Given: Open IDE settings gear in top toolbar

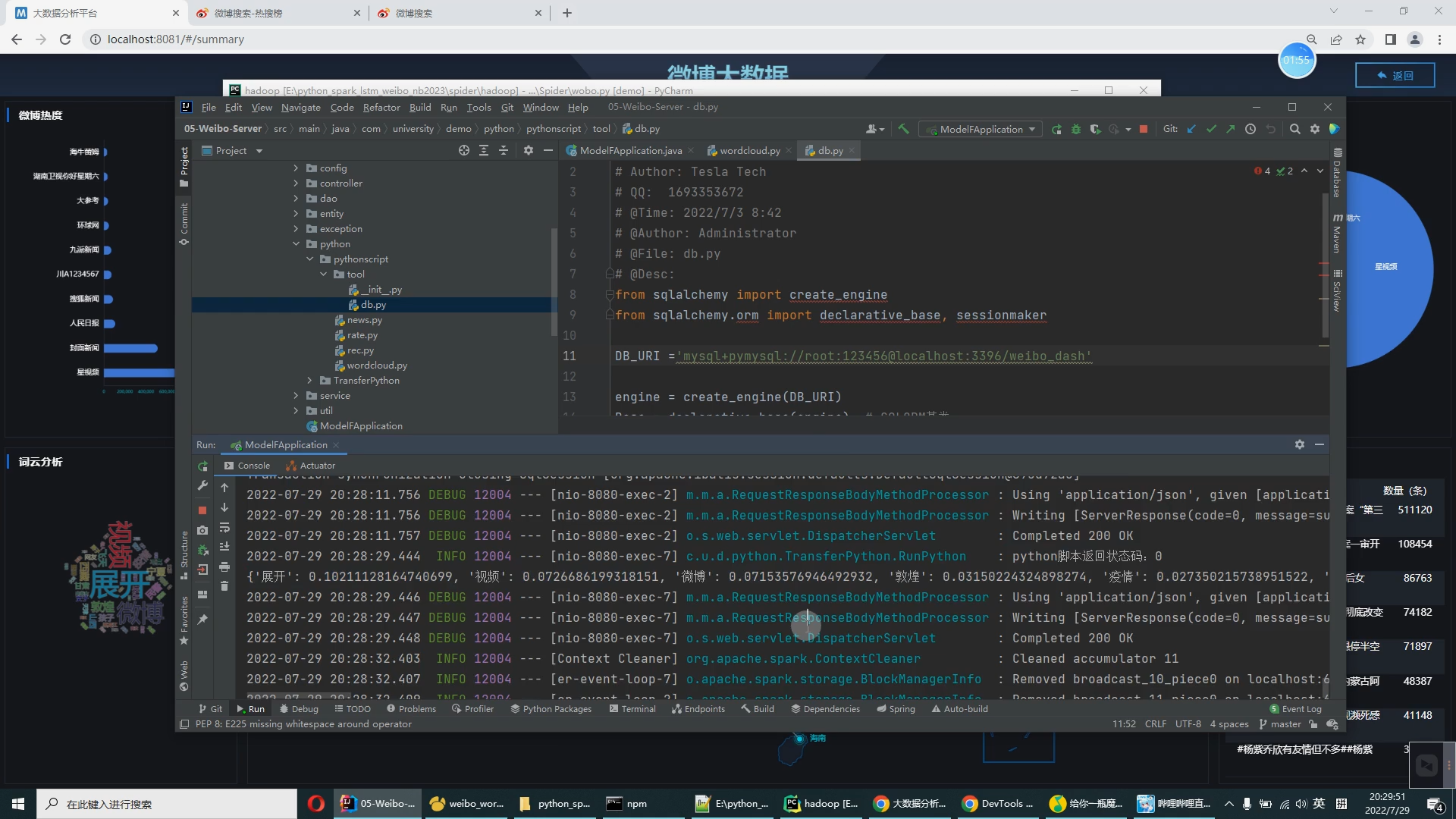Looking at the screenshot, I should pos(1315,129).
